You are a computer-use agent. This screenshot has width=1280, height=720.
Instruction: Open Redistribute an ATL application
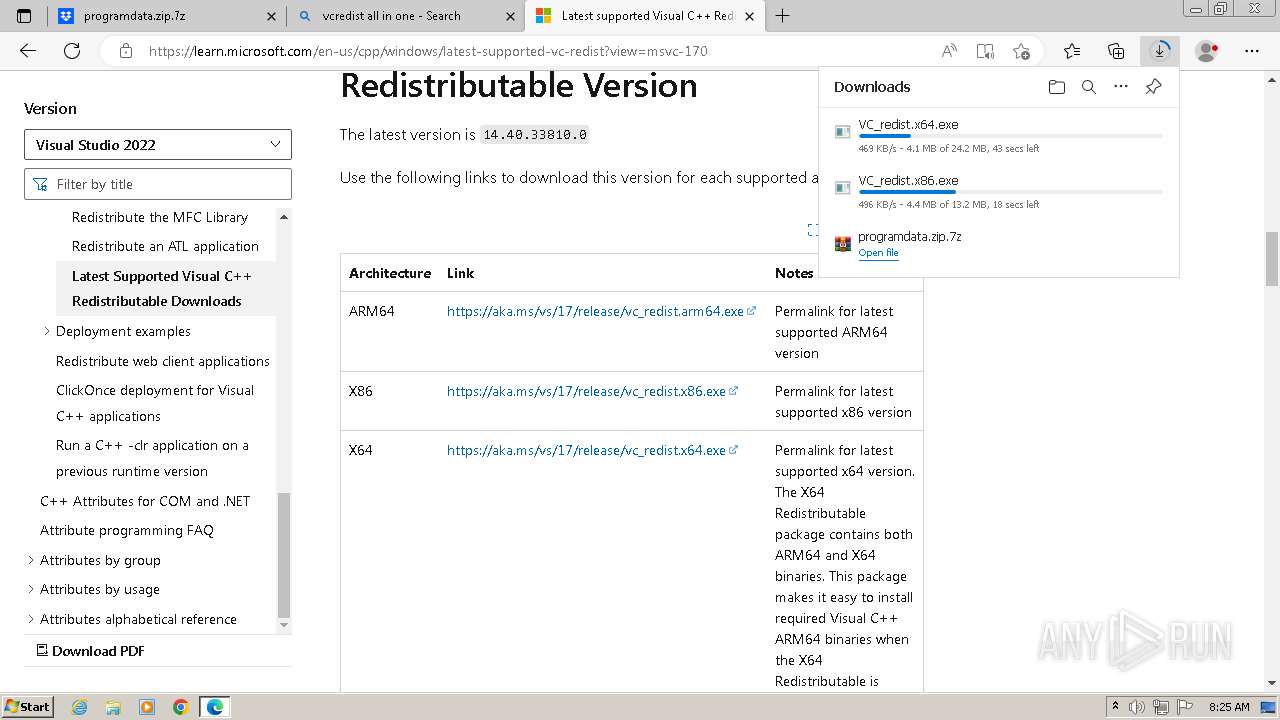coord(165,246)
